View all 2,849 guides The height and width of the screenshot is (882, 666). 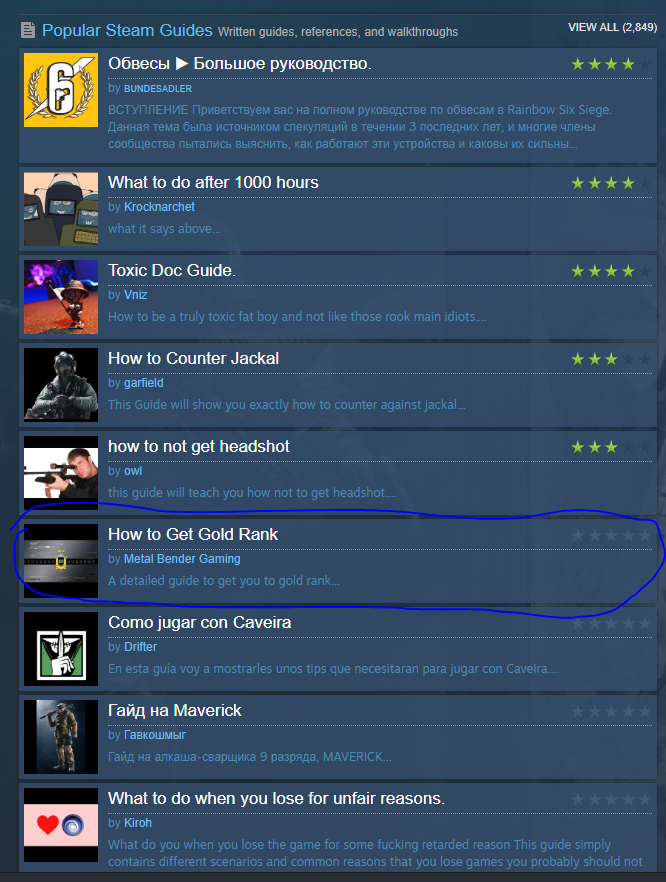(x=613, y=27)
